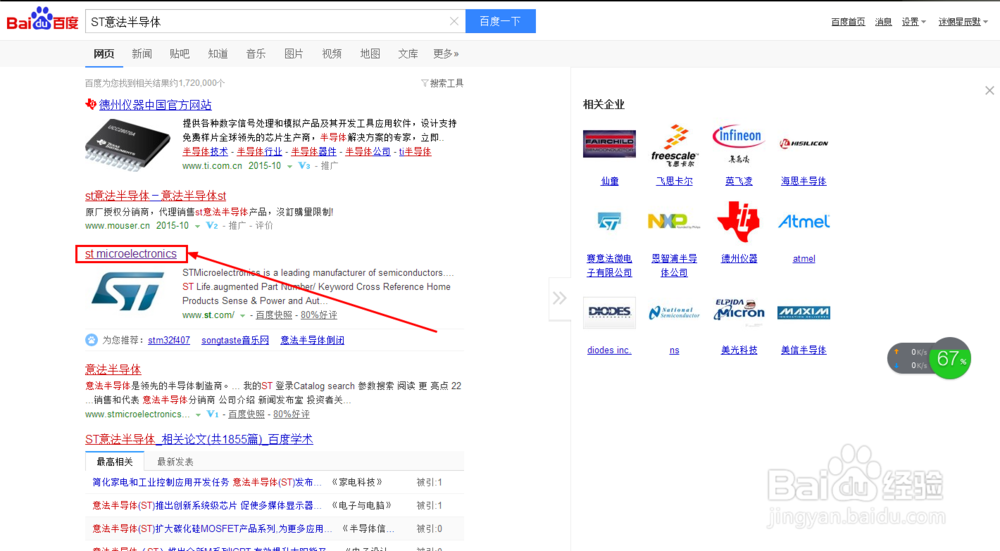Viewport: 1000px width, 551px height.
Task: Click the Baidu logo
Action: coord(42,20)
